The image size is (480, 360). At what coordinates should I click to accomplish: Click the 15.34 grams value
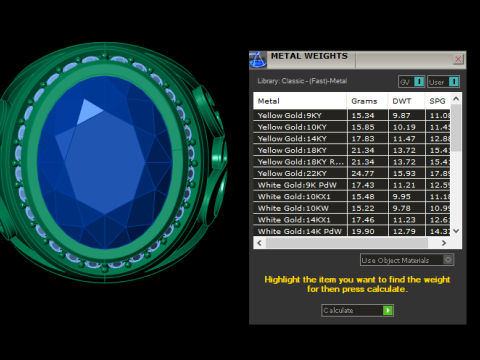click(363, 116)
